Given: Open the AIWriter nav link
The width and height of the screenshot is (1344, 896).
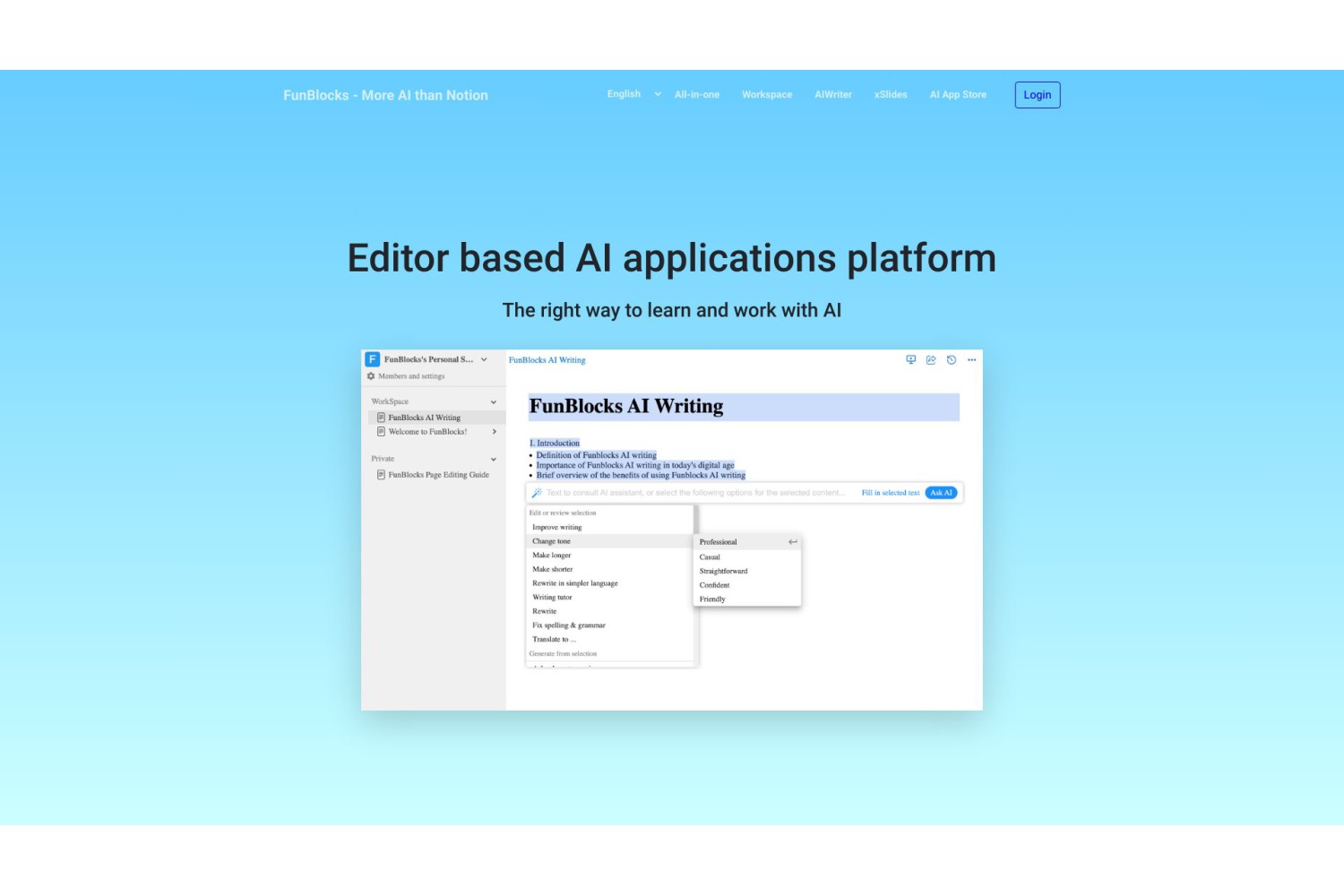Looking at the screenshot, I should (833, 94).
